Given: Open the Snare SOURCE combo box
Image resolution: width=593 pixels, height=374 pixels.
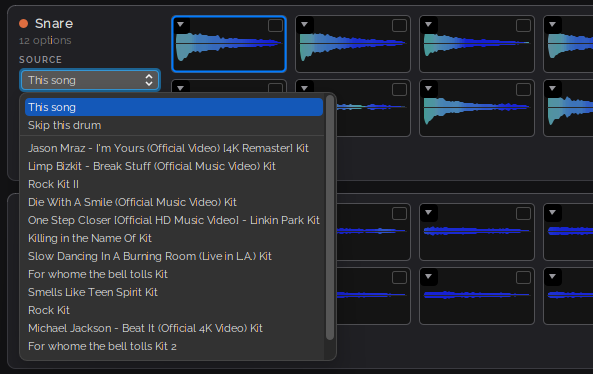Looking at the screenshot, I should click(x=90, y=80).
